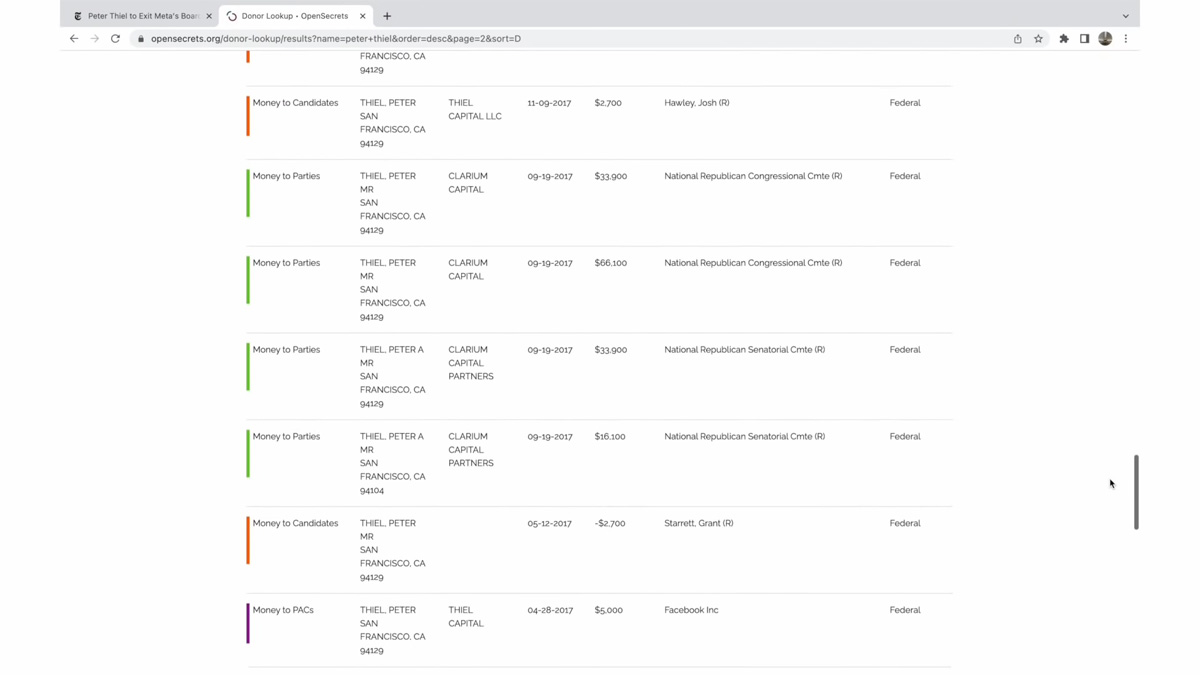This screenshot has width=1200, height=675.
Task: Open the Chrome three-dot menu
Action: tap(1126, 39)
